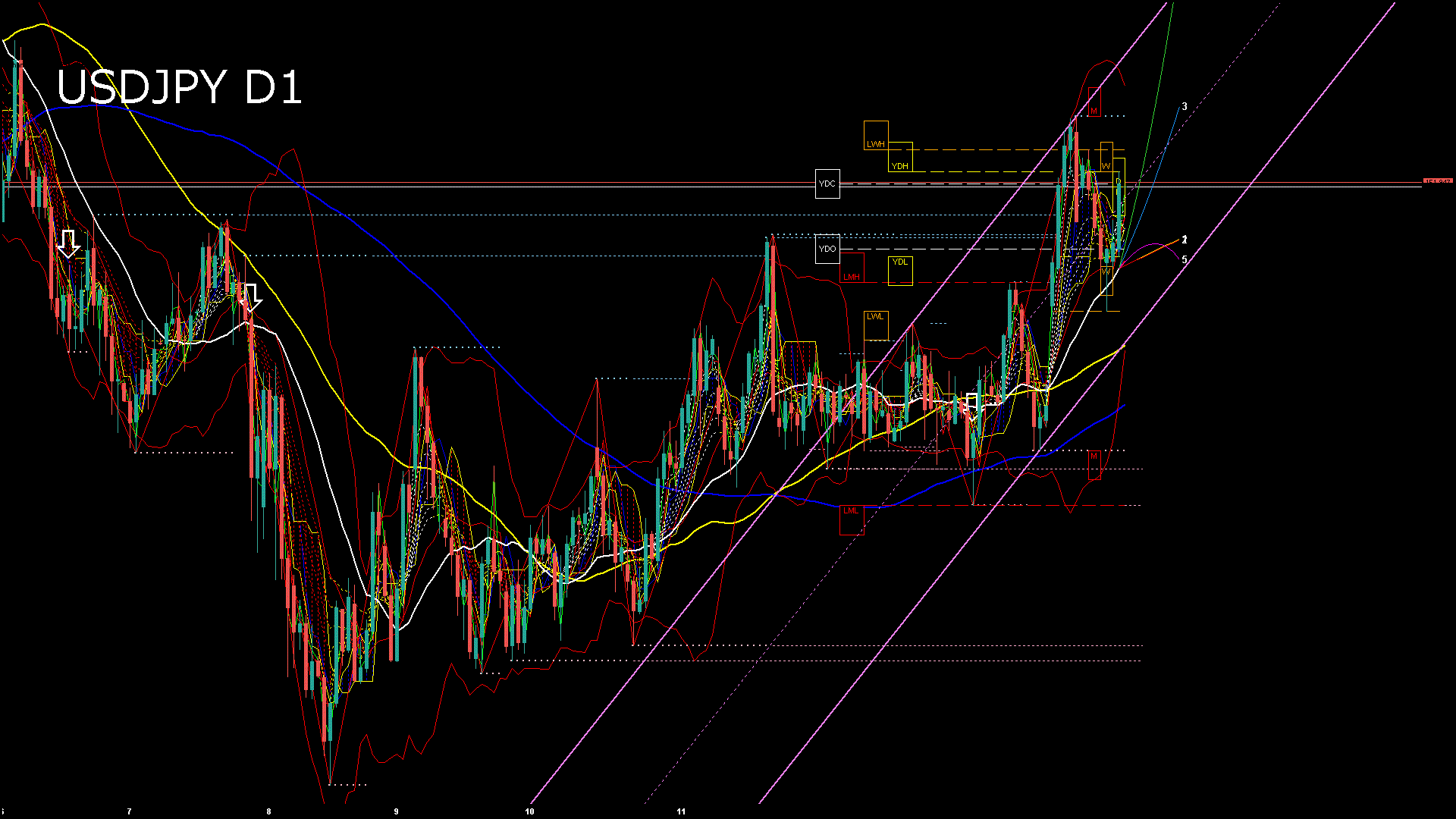Image resolution: width=1456 pixels, height=819 pixels.
Task: Click the first white down arrow marker
Action: click(69, 243)
